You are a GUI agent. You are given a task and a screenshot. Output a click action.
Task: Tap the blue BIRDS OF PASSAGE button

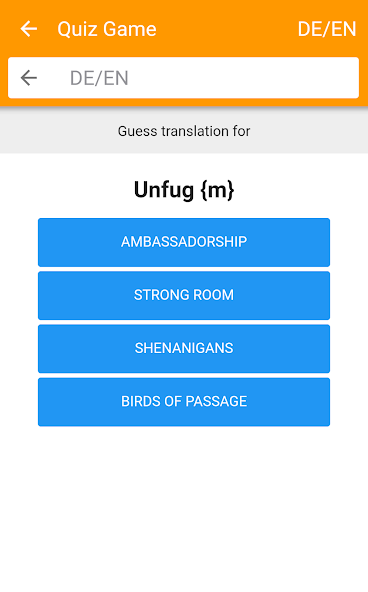click(184, 402)
